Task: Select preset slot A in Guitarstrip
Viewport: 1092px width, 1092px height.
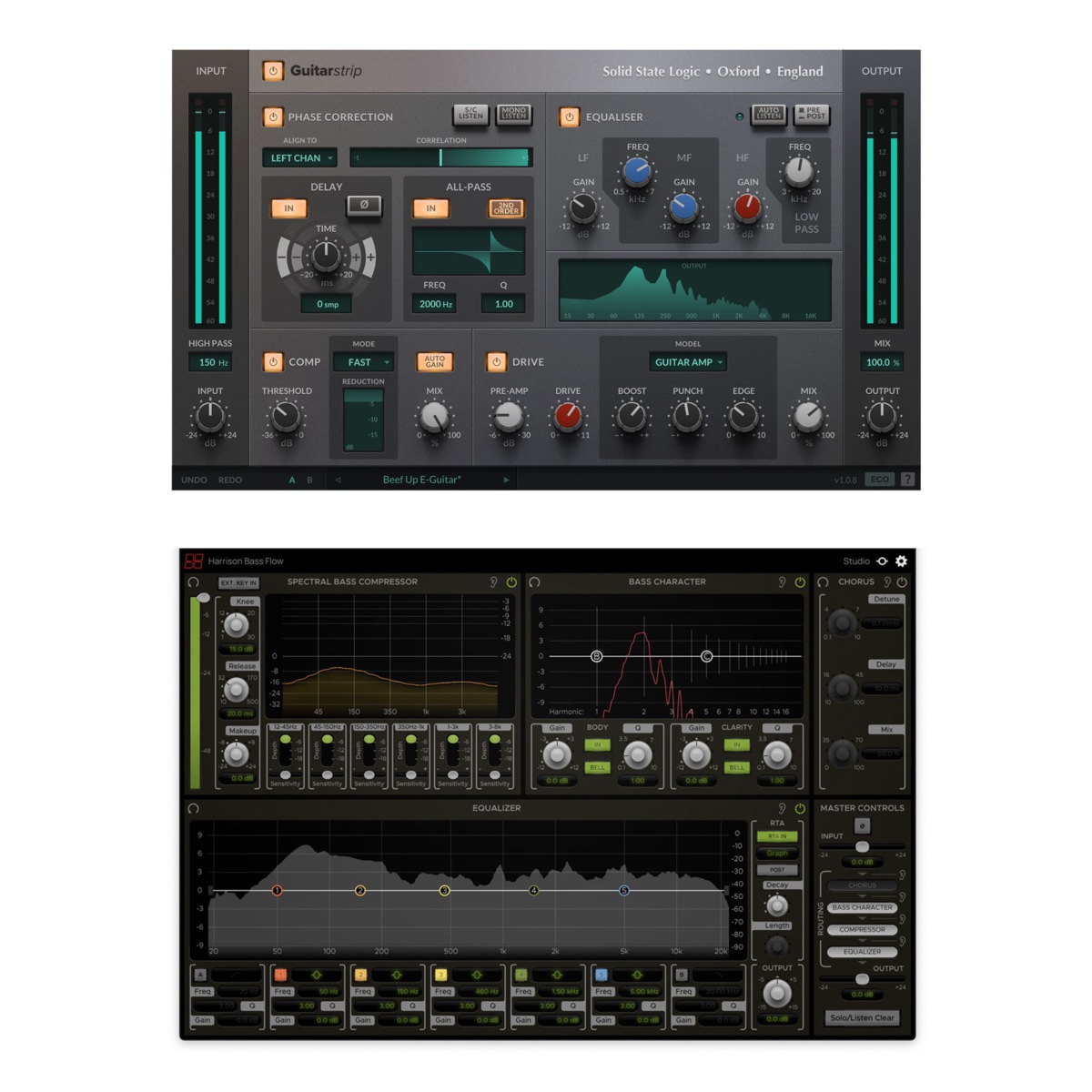Action: pos(292,480)
